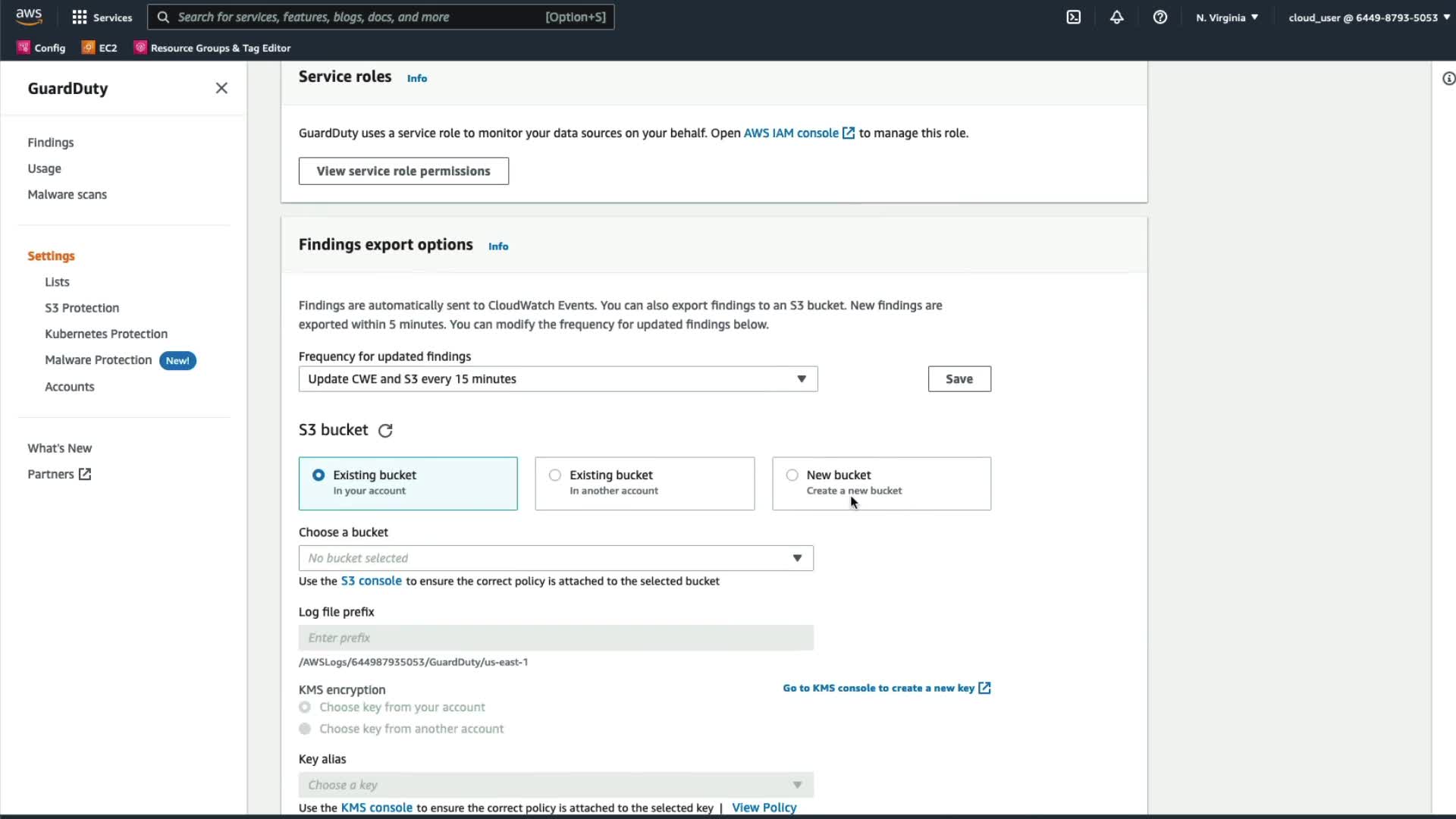This screenshot has height=819, width=1456.
Task: Go to S3 Protection settings
Action: [82, 308]
